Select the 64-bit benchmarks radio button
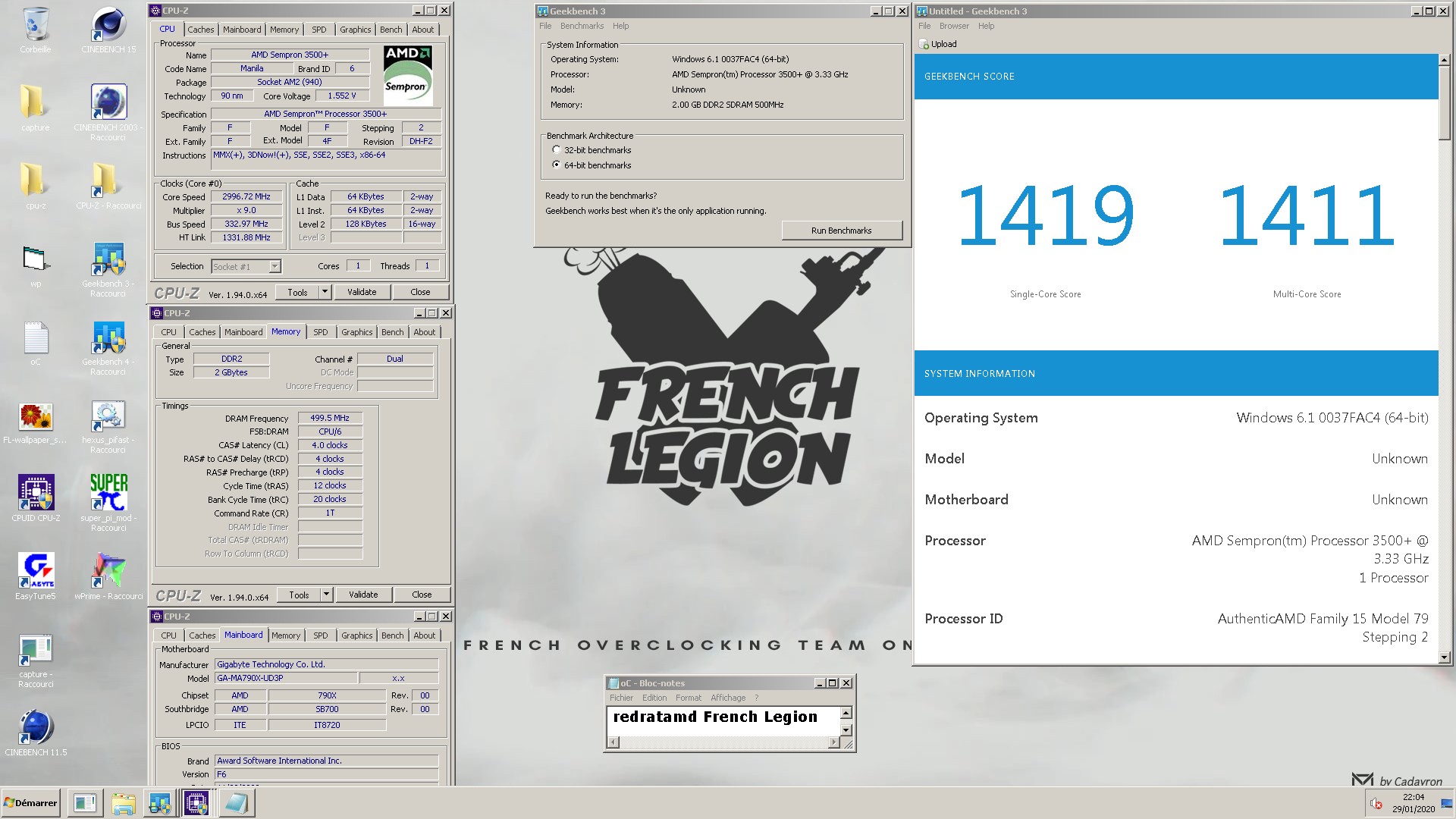The width and height of the screenshot is (1456, 819). click(557, 165)
